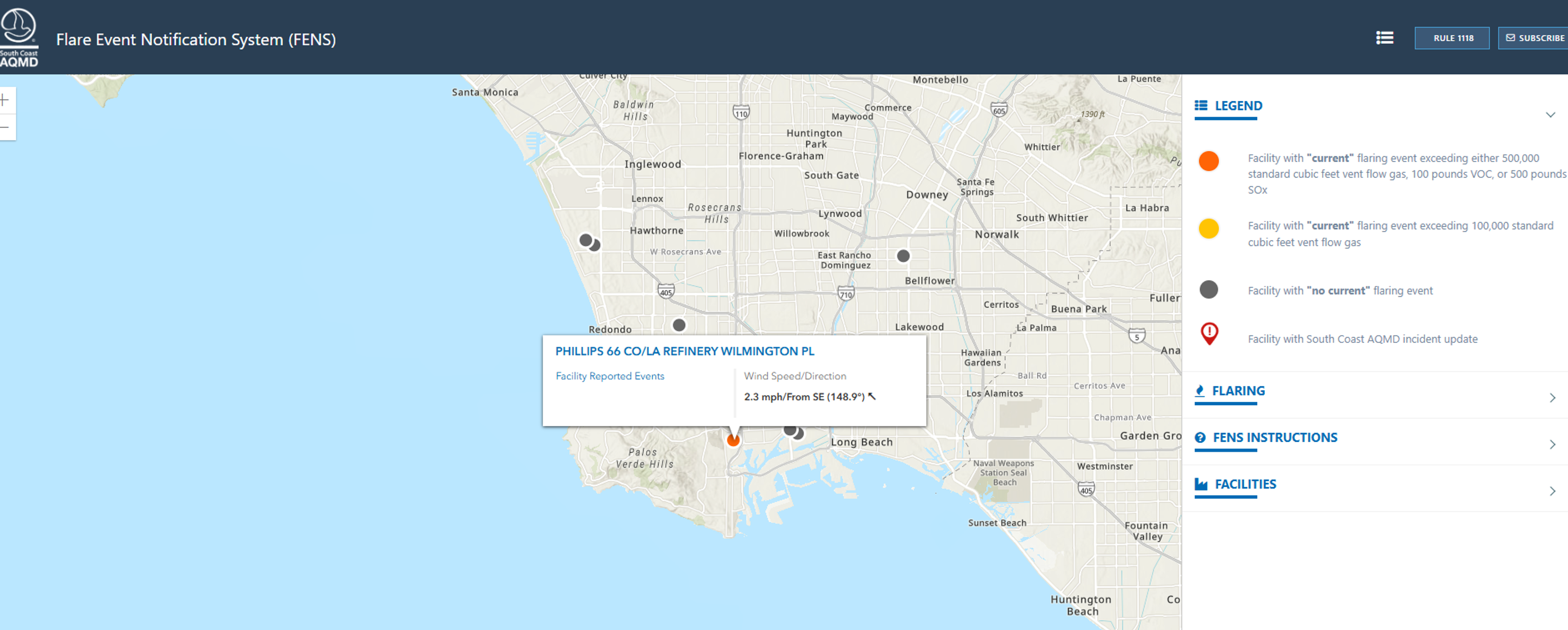Click the LEGEND list icon
The width and height of the screenshot is (1568, 630).
1200,105
